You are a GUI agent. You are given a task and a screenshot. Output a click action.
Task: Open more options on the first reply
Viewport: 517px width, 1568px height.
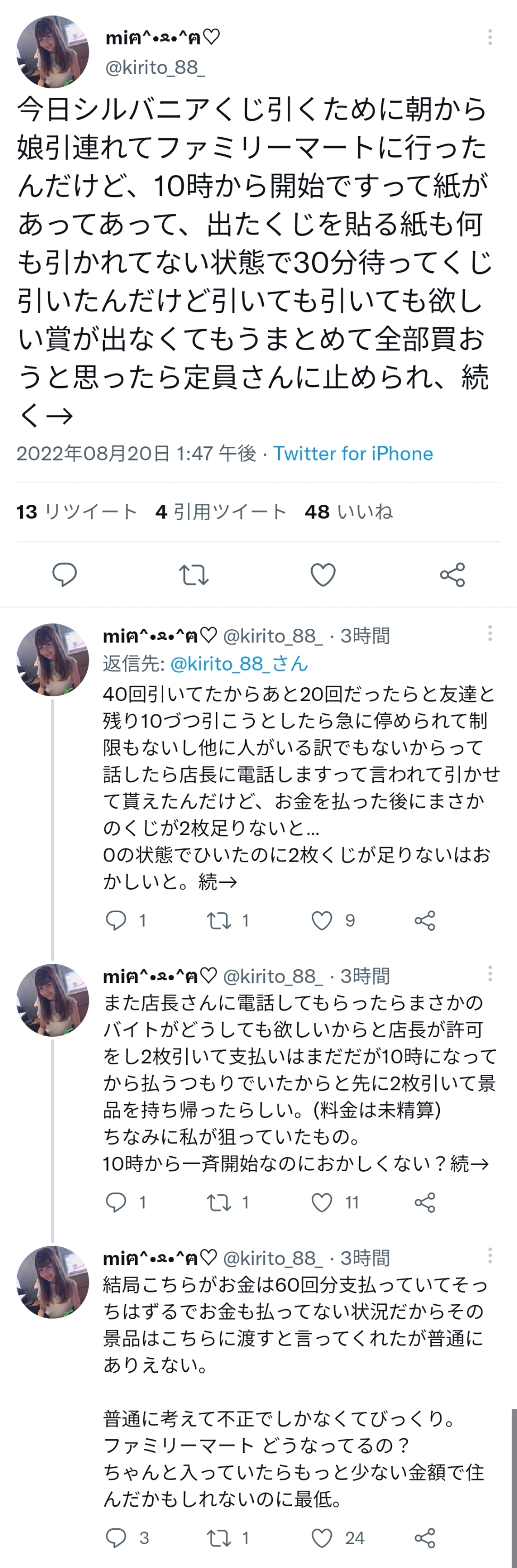tap(489, 633)
